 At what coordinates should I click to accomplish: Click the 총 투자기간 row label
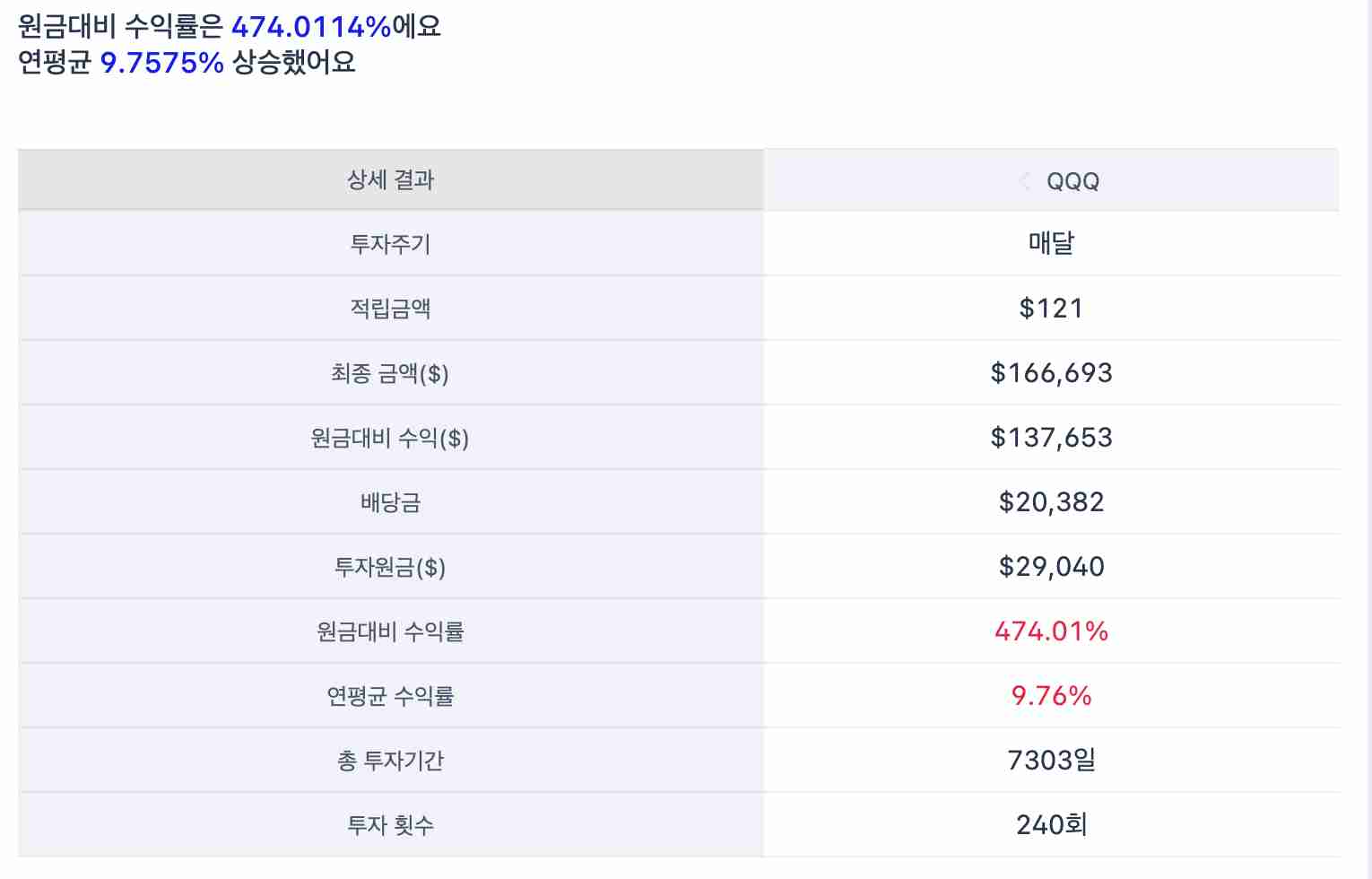(390, 761)
